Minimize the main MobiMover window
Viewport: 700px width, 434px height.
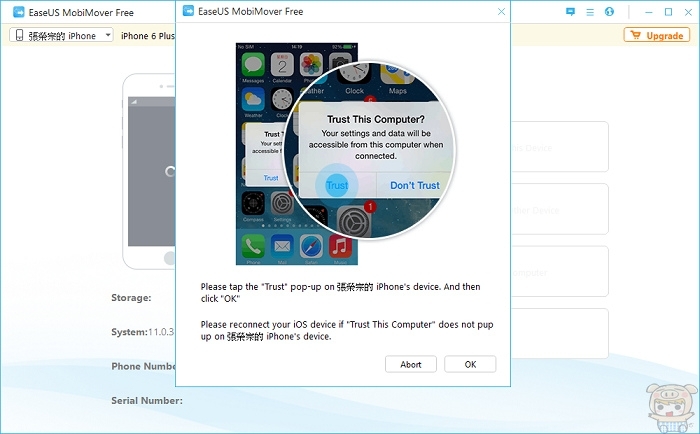[648, 13]
